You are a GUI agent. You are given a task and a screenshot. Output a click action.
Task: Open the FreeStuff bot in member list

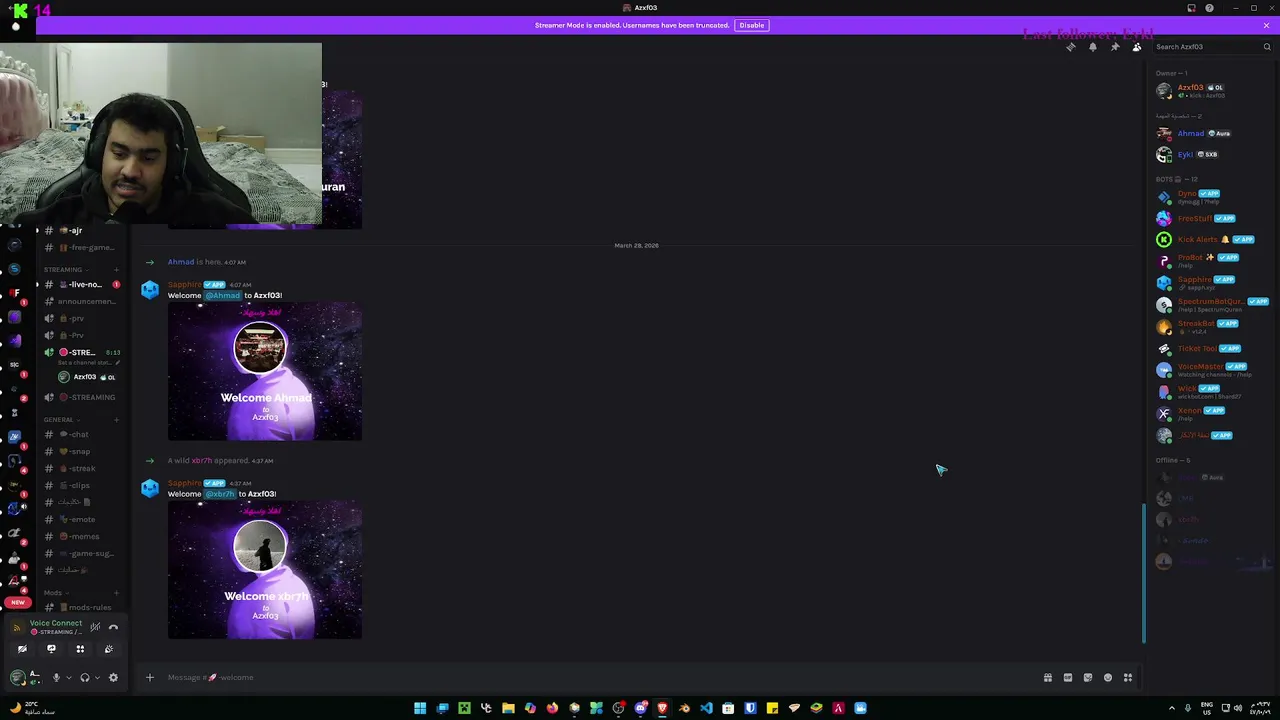coord(1212,219)
